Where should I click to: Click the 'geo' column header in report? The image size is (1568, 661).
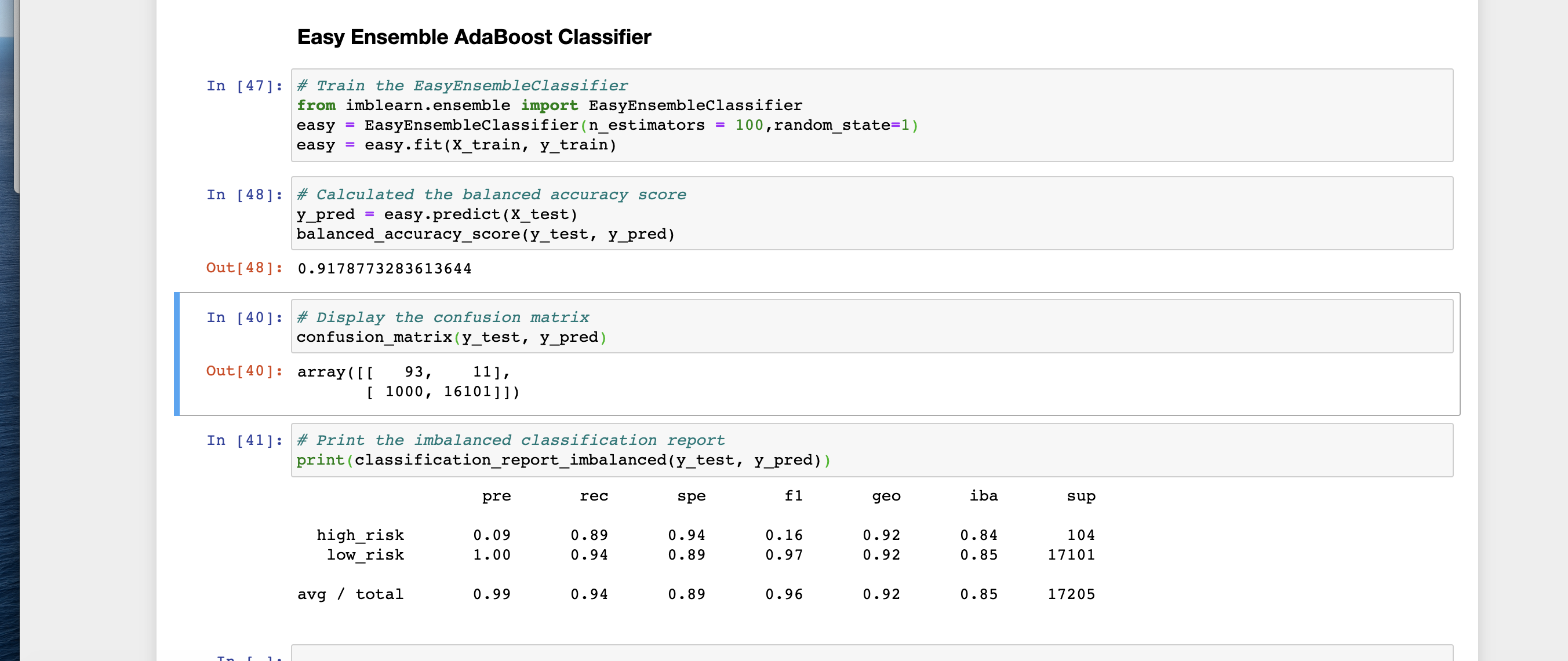tap(886, 496)
